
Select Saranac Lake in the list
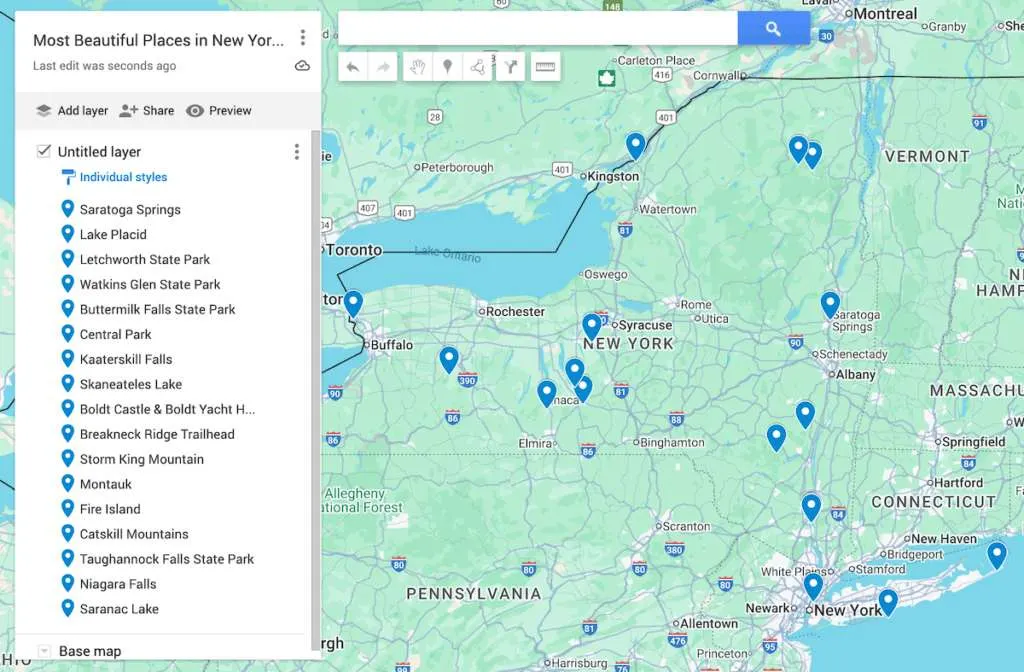(119, 609)
